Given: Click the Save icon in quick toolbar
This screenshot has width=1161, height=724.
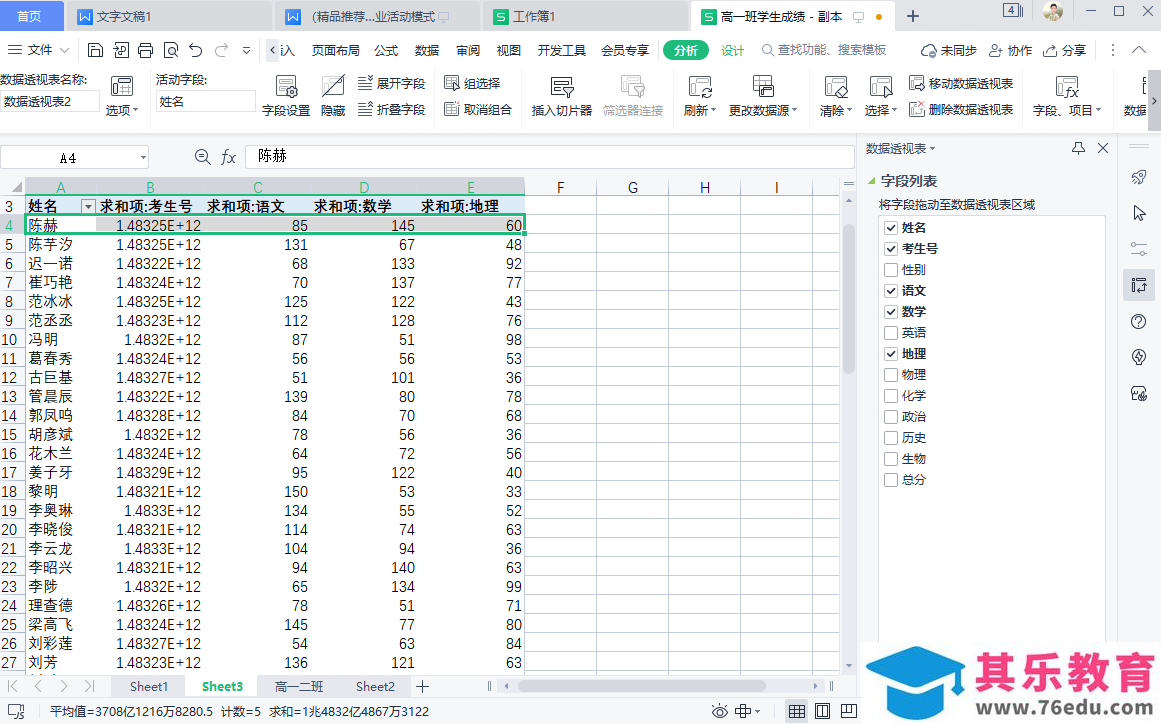Looking at the screenshot, I should tap(95, 50).
